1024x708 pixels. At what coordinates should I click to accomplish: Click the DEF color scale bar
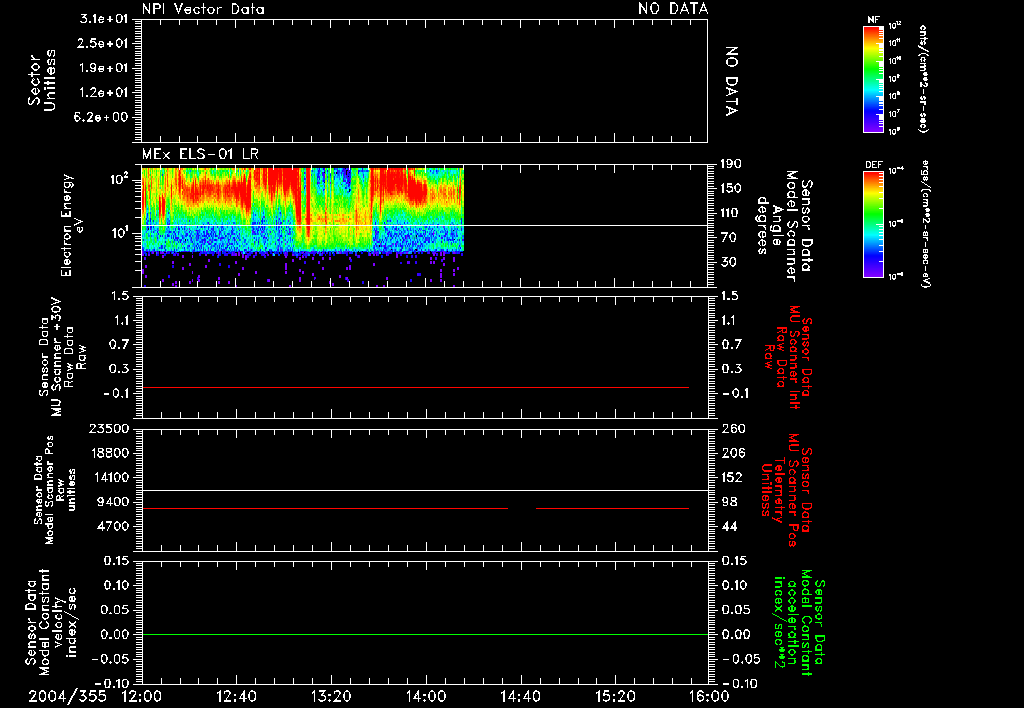click(x=873, y=224)
